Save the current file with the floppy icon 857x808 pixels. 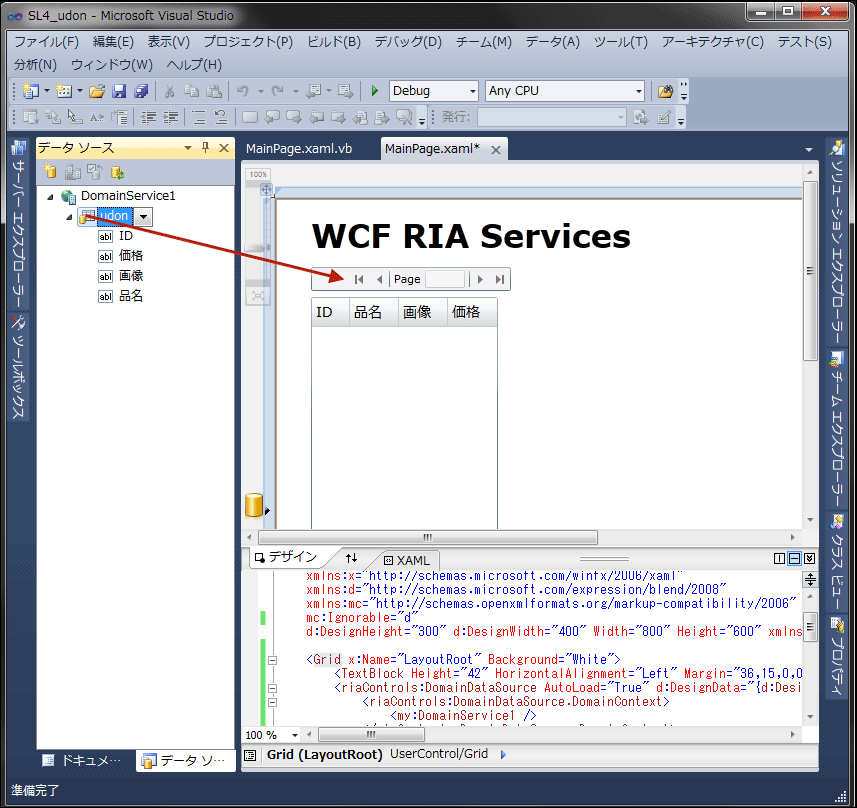point(119,91)
